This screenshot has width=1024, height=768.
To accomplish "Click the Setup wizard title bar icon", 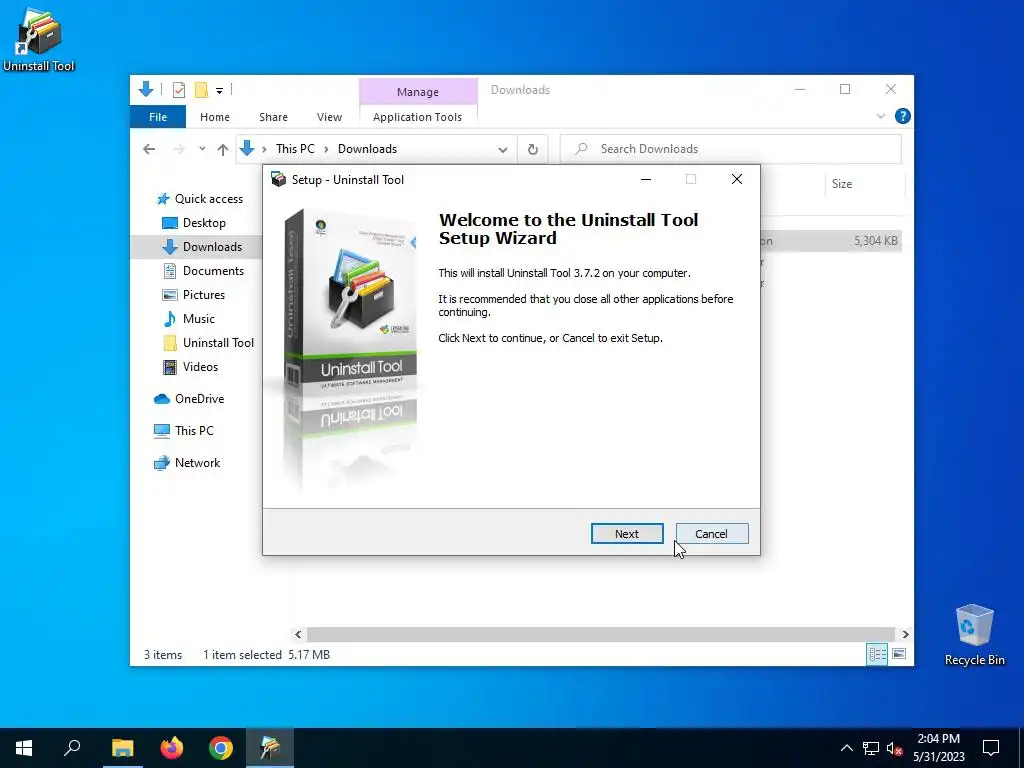I will coord(278,180).
